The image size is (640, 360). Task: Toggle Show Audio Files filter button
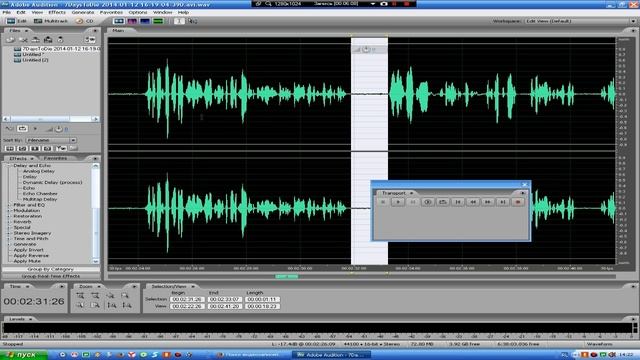pos(10,149)
